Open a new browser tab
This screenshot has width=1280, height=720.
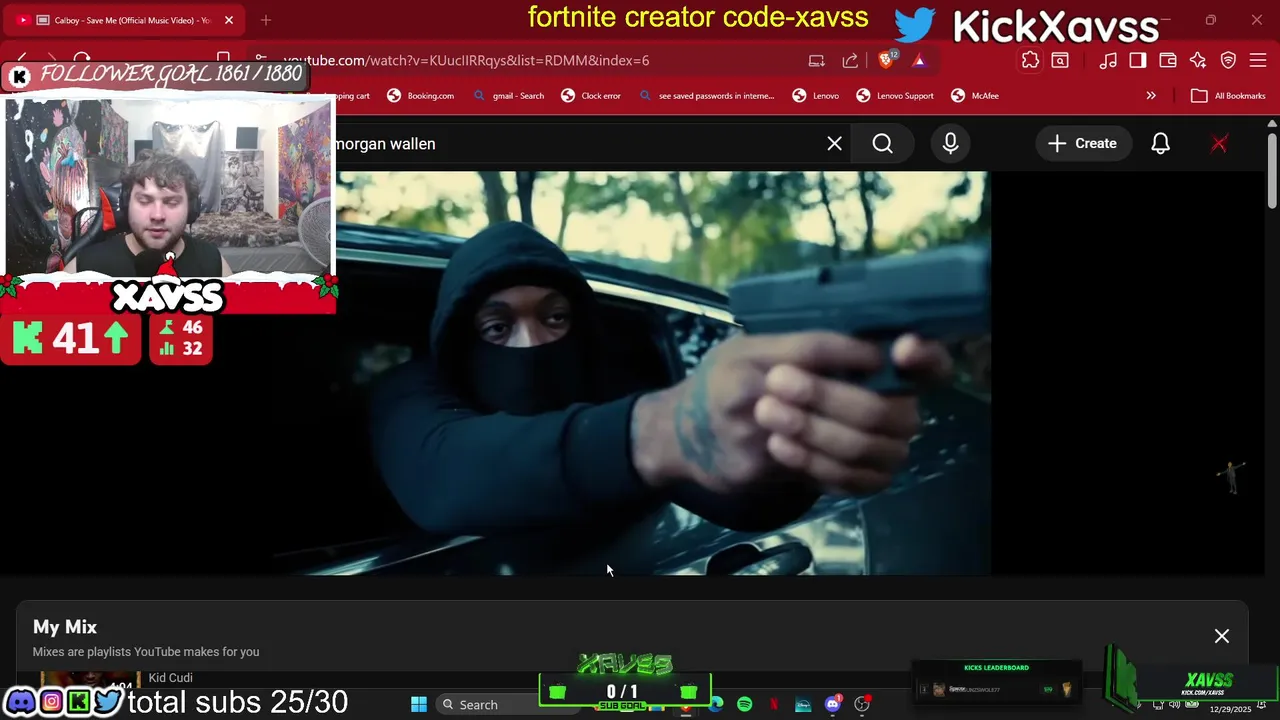tap(266, 20)
